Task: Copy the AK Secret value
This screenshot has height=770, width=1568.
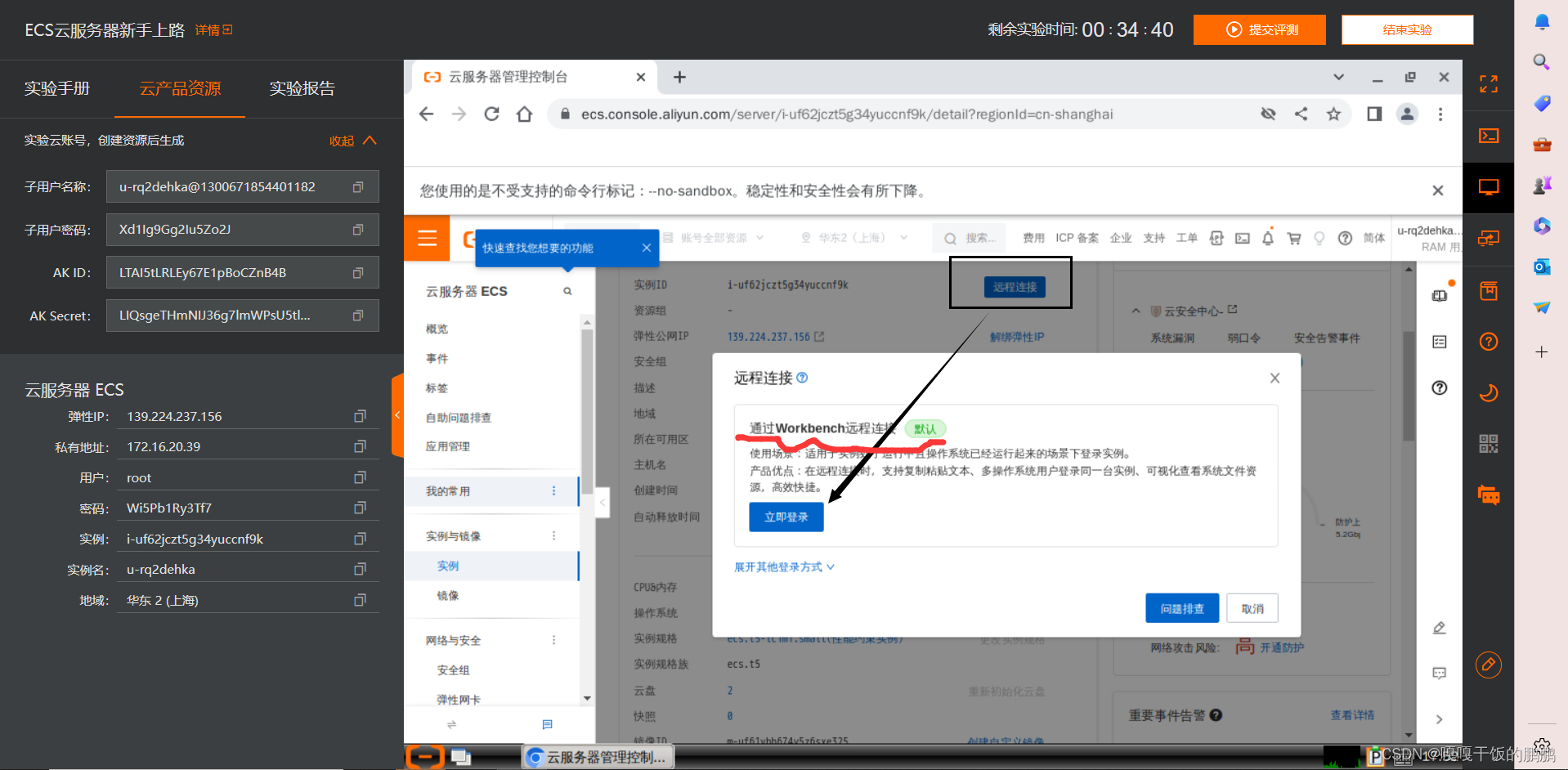Action: point(358,316)
